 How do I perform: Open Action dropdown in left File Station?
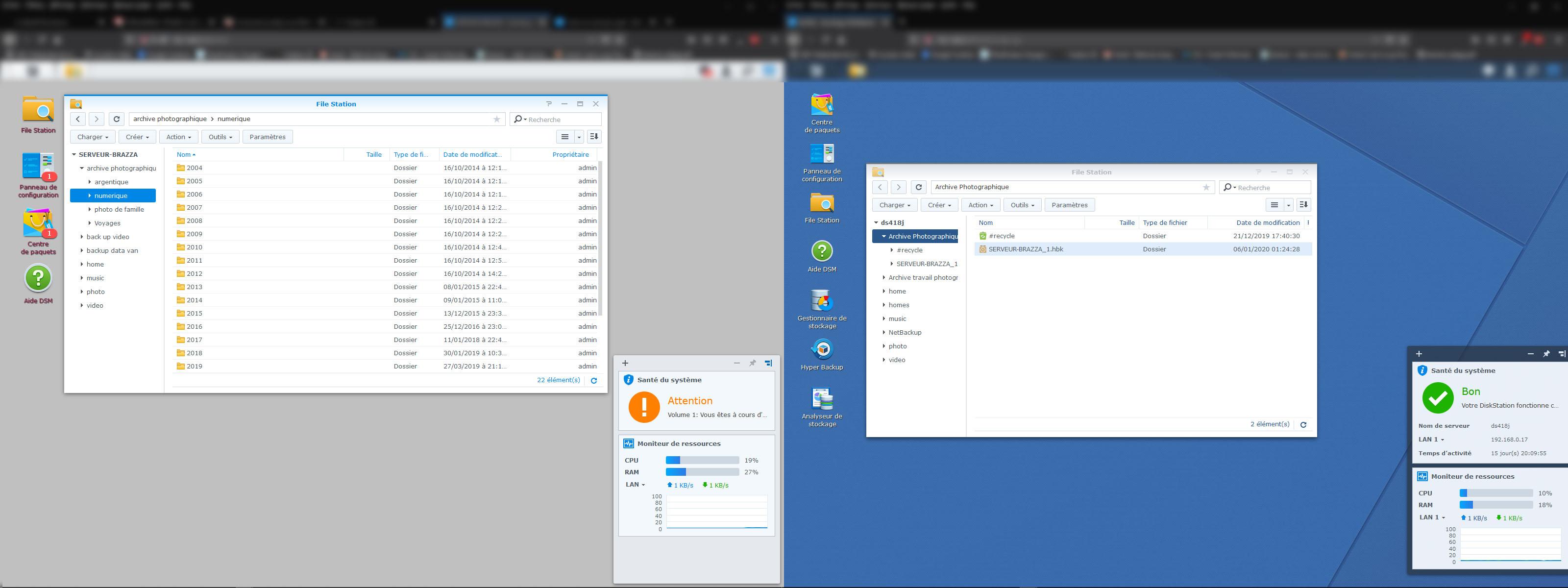[178, 137]
